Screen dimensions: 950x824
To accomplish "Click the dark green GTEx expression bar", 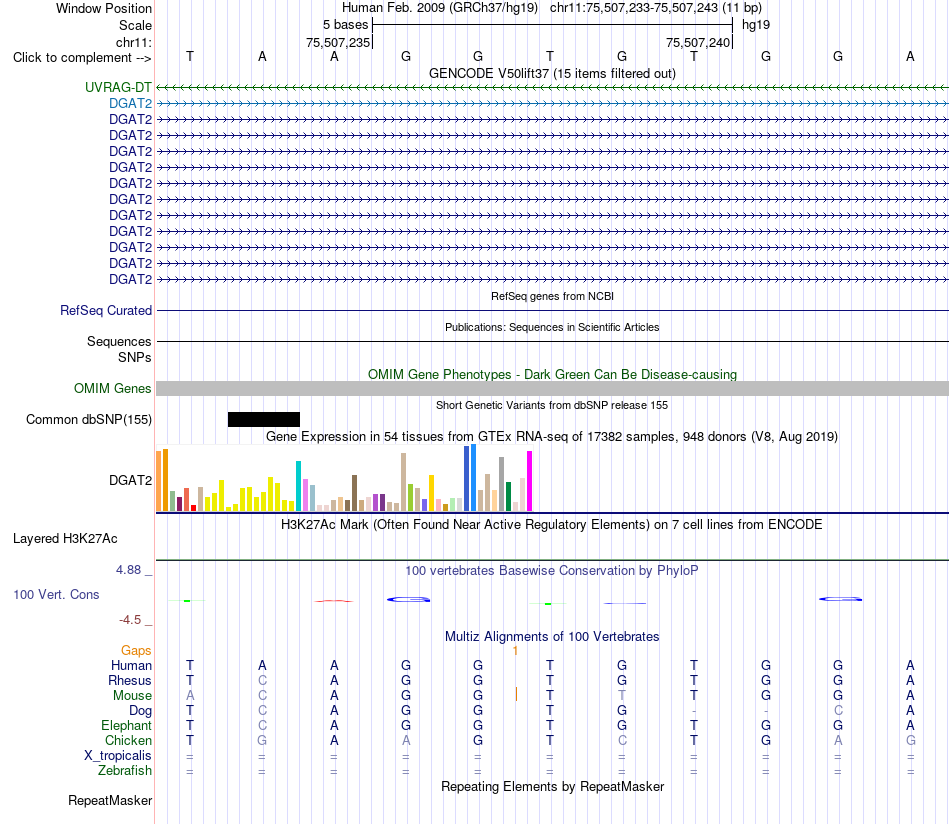I will (508, 496).
